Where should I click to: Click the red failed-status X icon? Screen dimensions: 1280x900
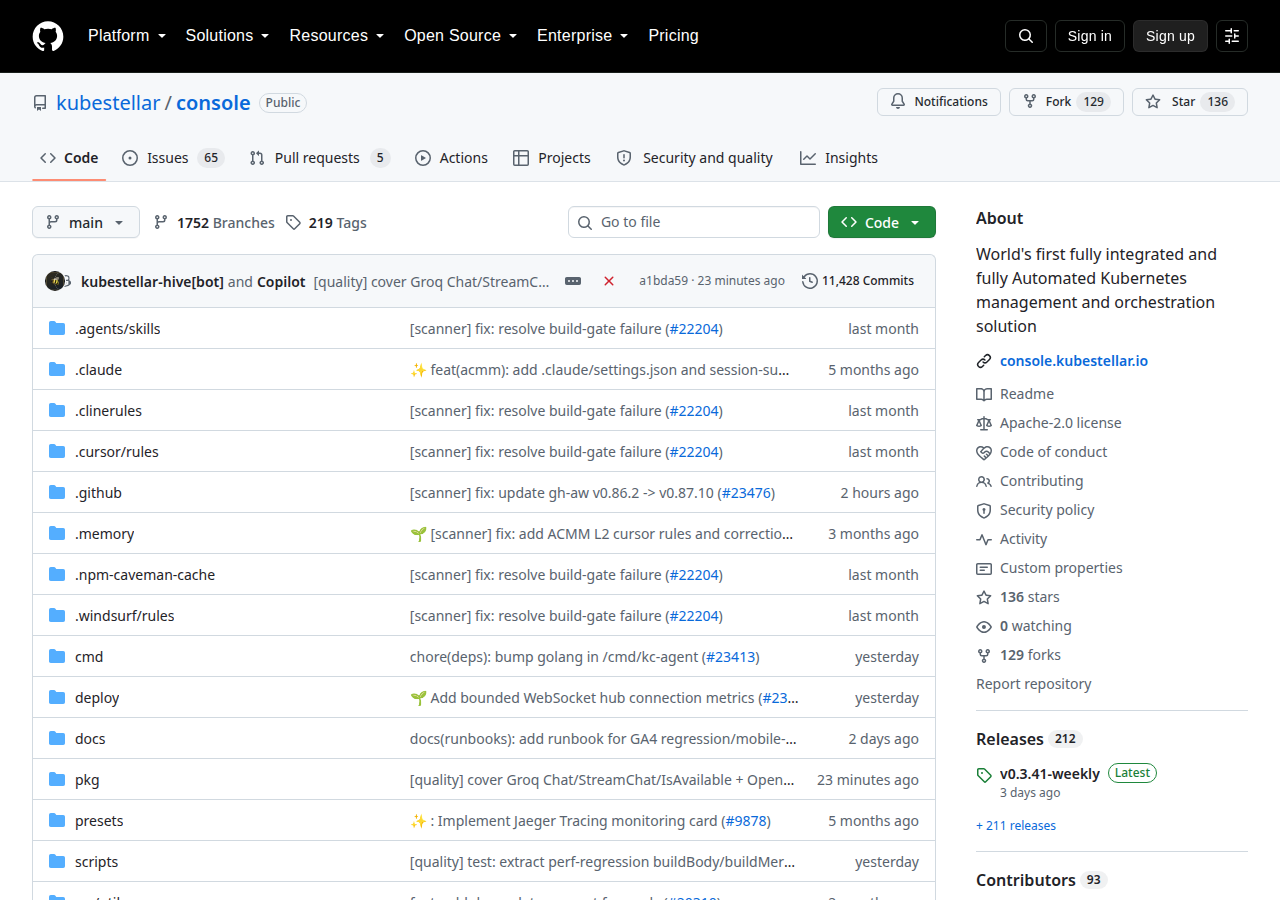pyautogui.click(x=609, y=281)
